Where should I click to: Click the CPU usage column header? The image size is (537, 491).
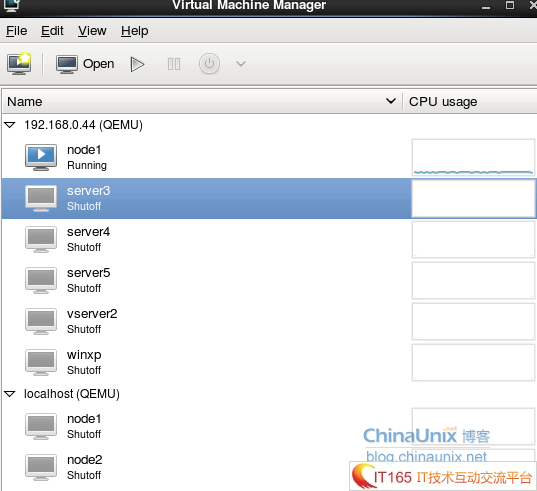click(470, 102)
